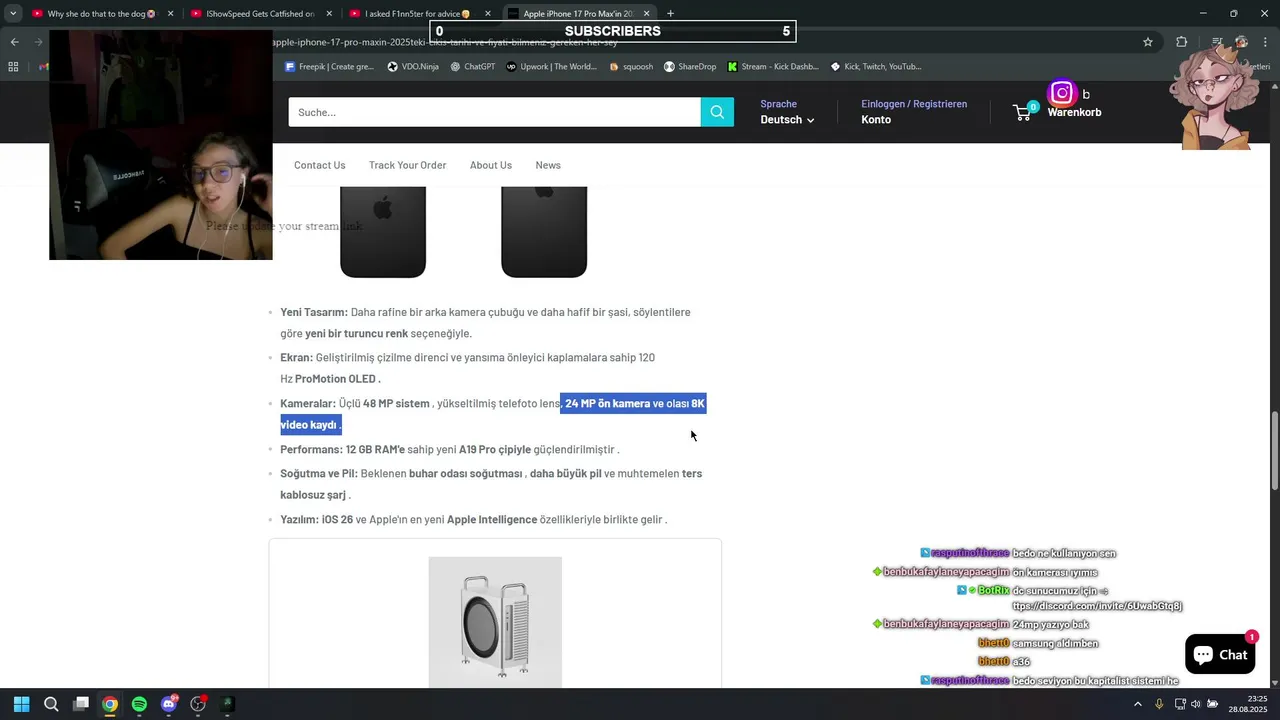The width and height of the screenshot is (1280, 720).
Task: Click the Instagram overlay icon
Action: tap(1062, 93)
